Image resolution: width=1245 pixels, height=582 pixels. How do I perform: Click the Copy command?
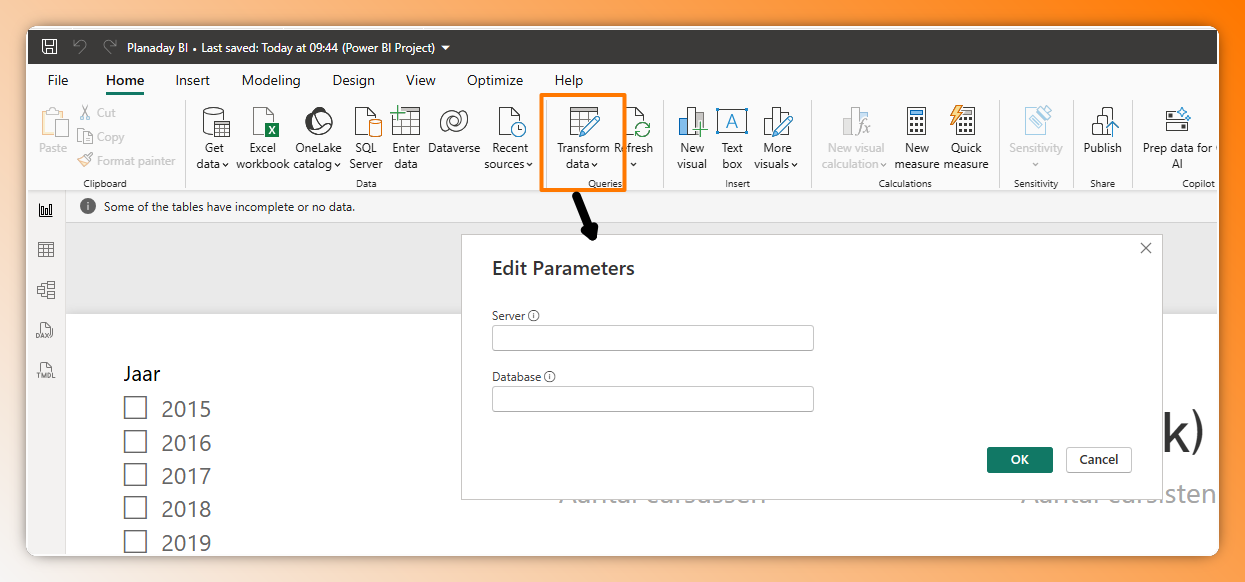point(101,137)
